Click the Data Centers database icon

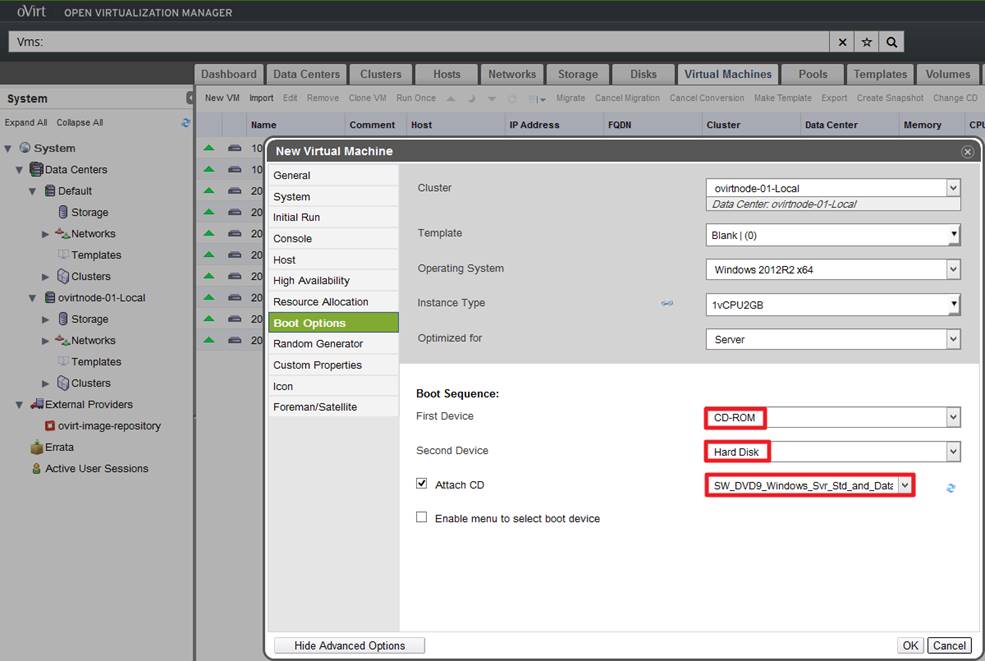(36, 169)
